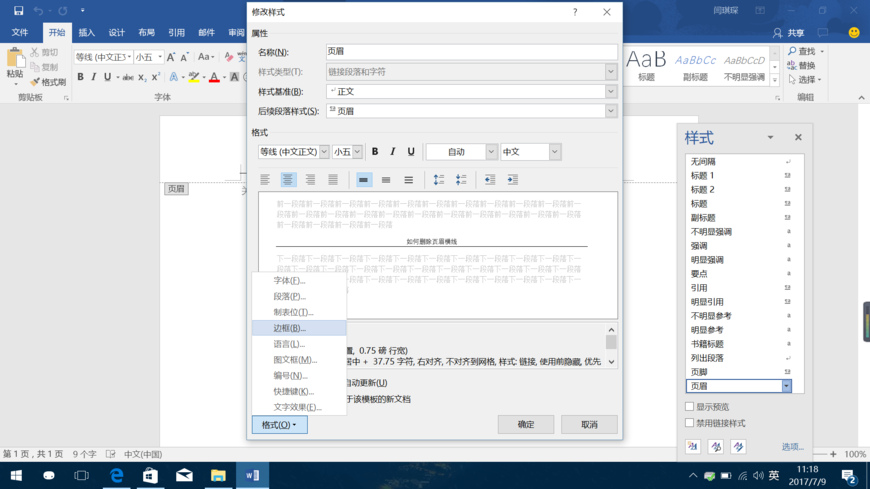The image size is (870, 489).
Task: Open the ribbon font size dropdown
Action: tap(160, 57)
